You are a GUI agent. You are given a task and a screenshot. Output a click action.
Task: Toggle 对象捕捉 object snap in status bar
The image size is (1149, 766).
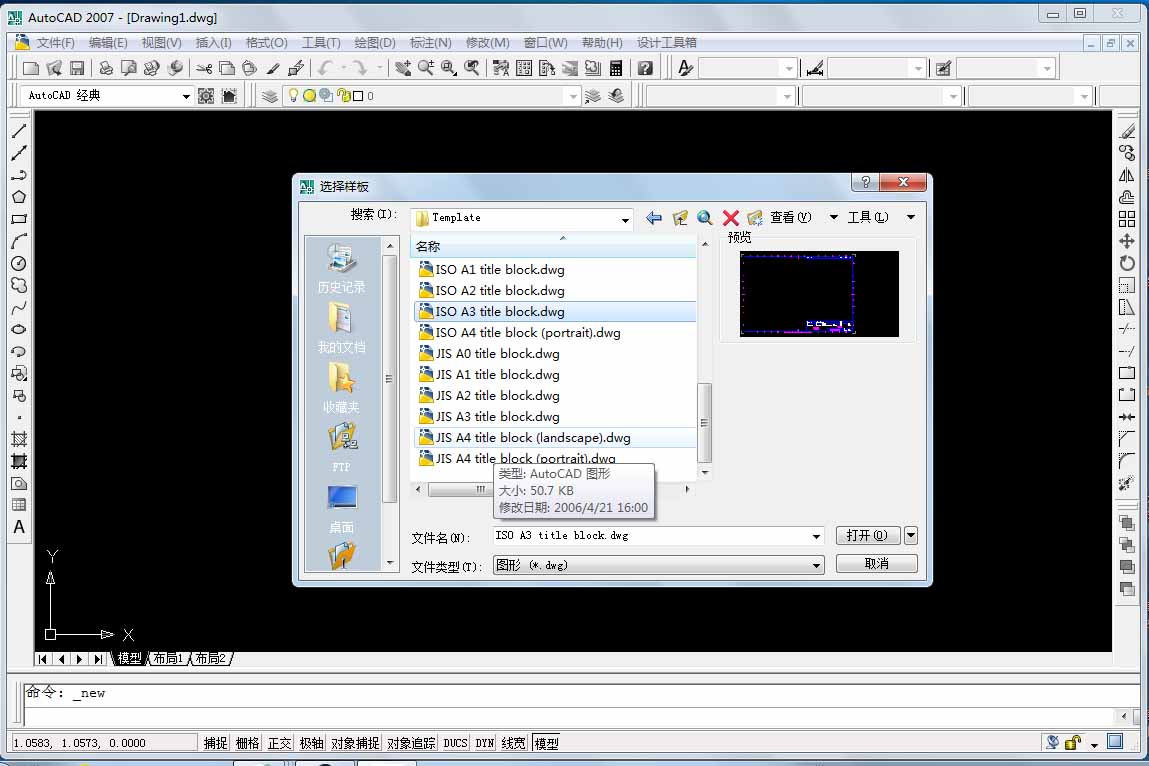[x=355, y=743]
